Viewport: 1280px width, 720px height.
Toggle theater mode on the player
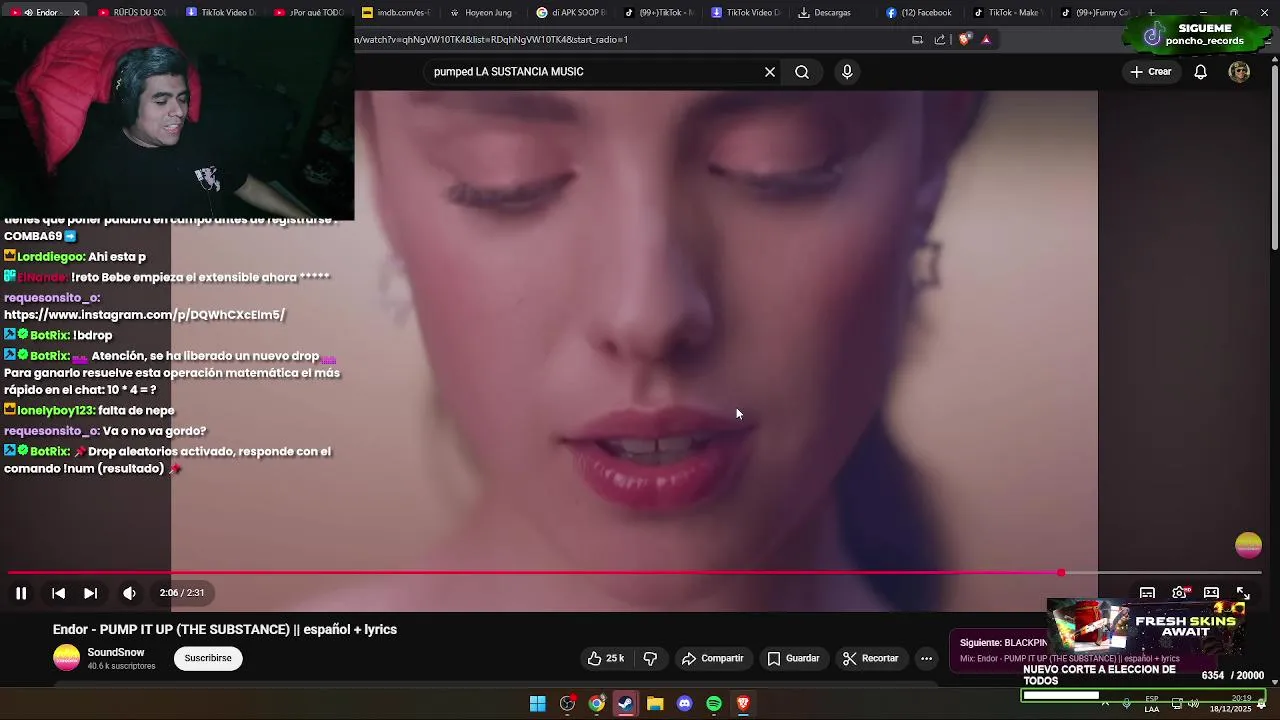point(1211,593)
